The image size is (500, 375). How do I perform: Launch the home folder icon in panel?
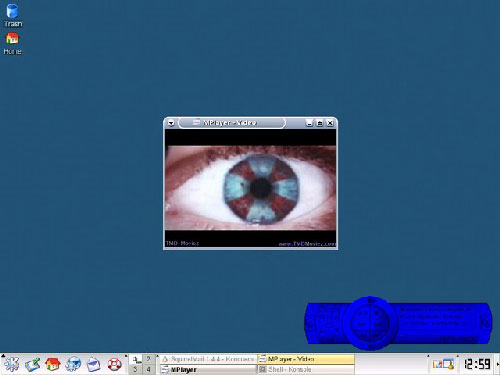coord(53,364)
